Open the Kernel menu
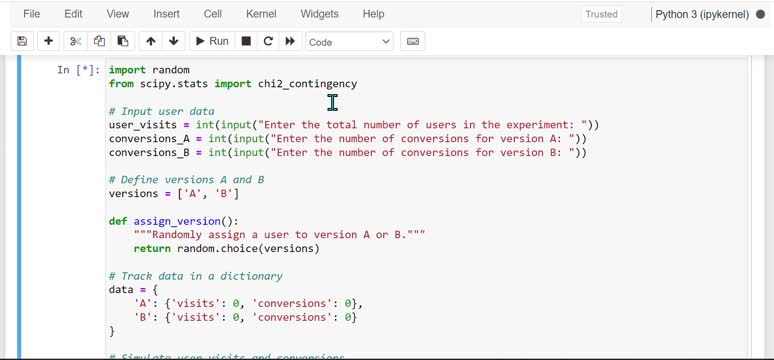Screen dimensions: 774x360 pyautogui.click(x=261, y=14)
